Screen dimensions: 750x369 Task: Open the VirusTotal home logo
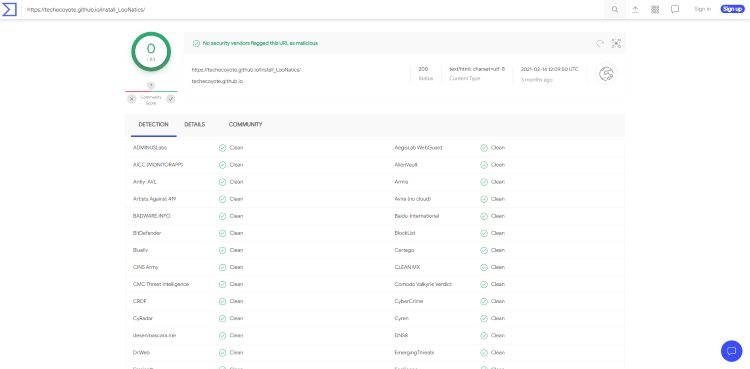[x=10, y=9]
